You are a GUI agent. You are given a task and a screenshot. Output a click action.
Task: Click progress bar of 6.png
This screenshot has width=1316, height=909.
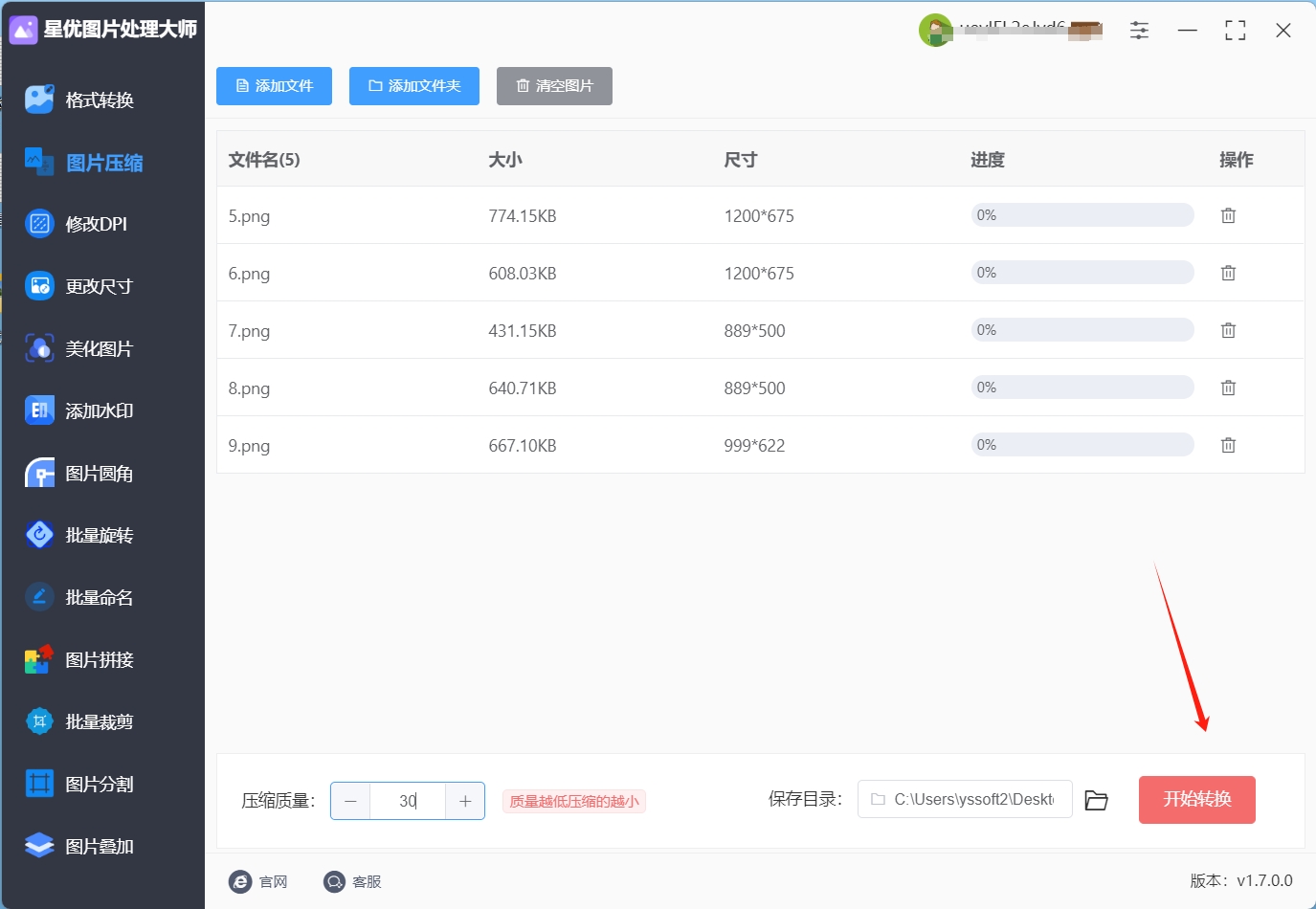(x=1082, y=273)
